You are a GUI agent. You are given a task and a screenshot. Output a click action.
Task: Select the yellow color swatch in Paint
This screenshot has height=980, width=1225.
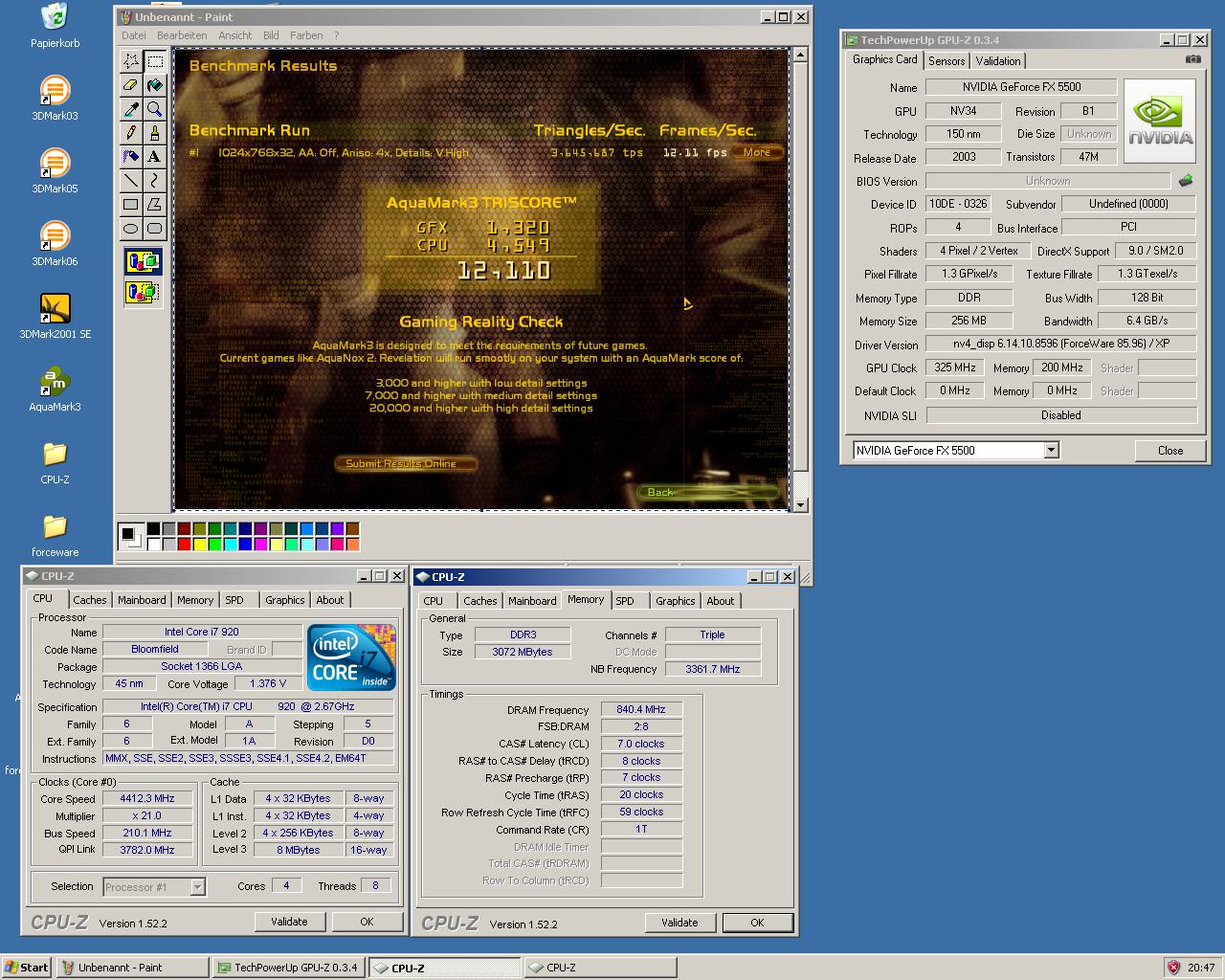click(x=199, y=545)
